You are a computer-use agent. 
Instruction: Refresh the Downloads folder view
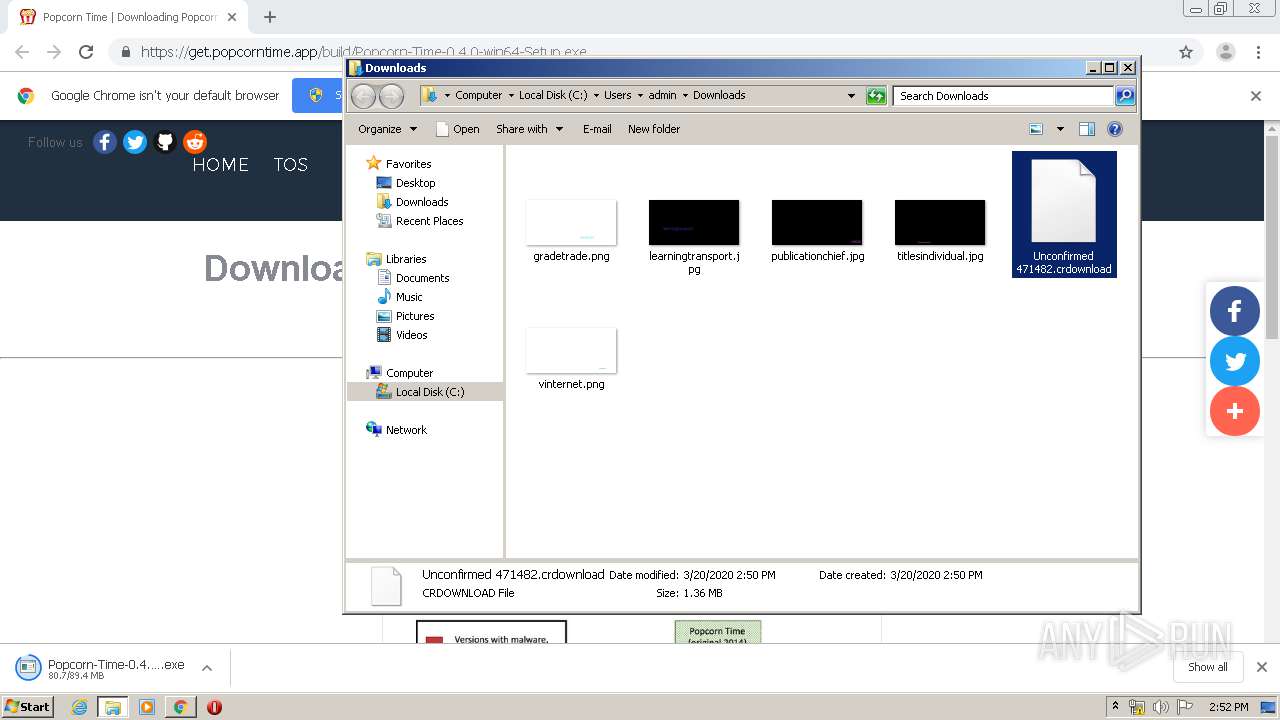coord(876,96)
